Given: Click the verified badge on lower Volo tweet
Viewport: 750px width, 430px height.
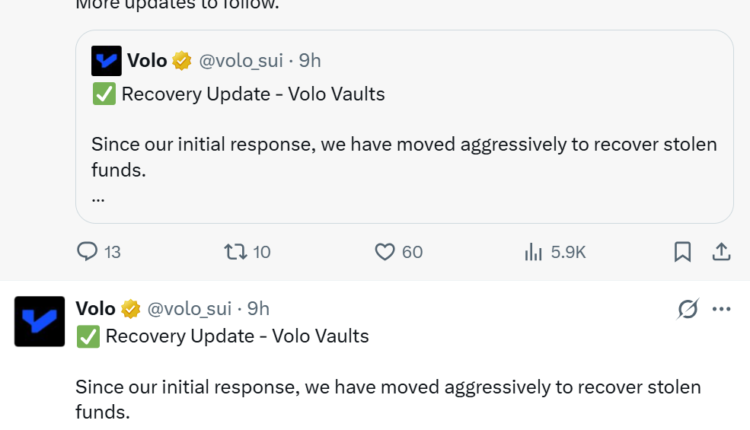Looking at the screenshot, I should [x=131, y=309].
